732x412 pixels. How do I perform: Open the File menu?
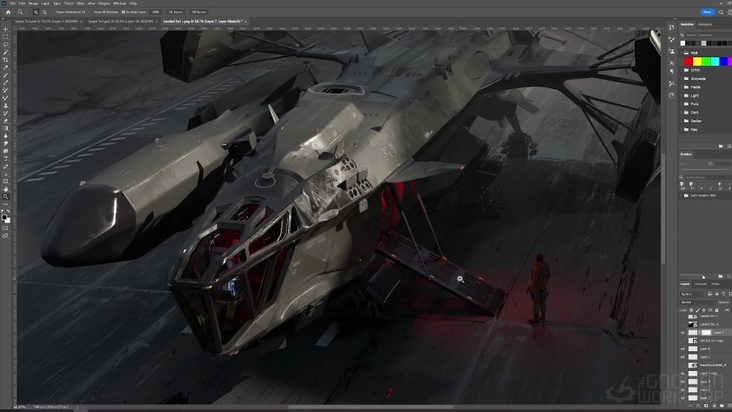coord(13,3)
